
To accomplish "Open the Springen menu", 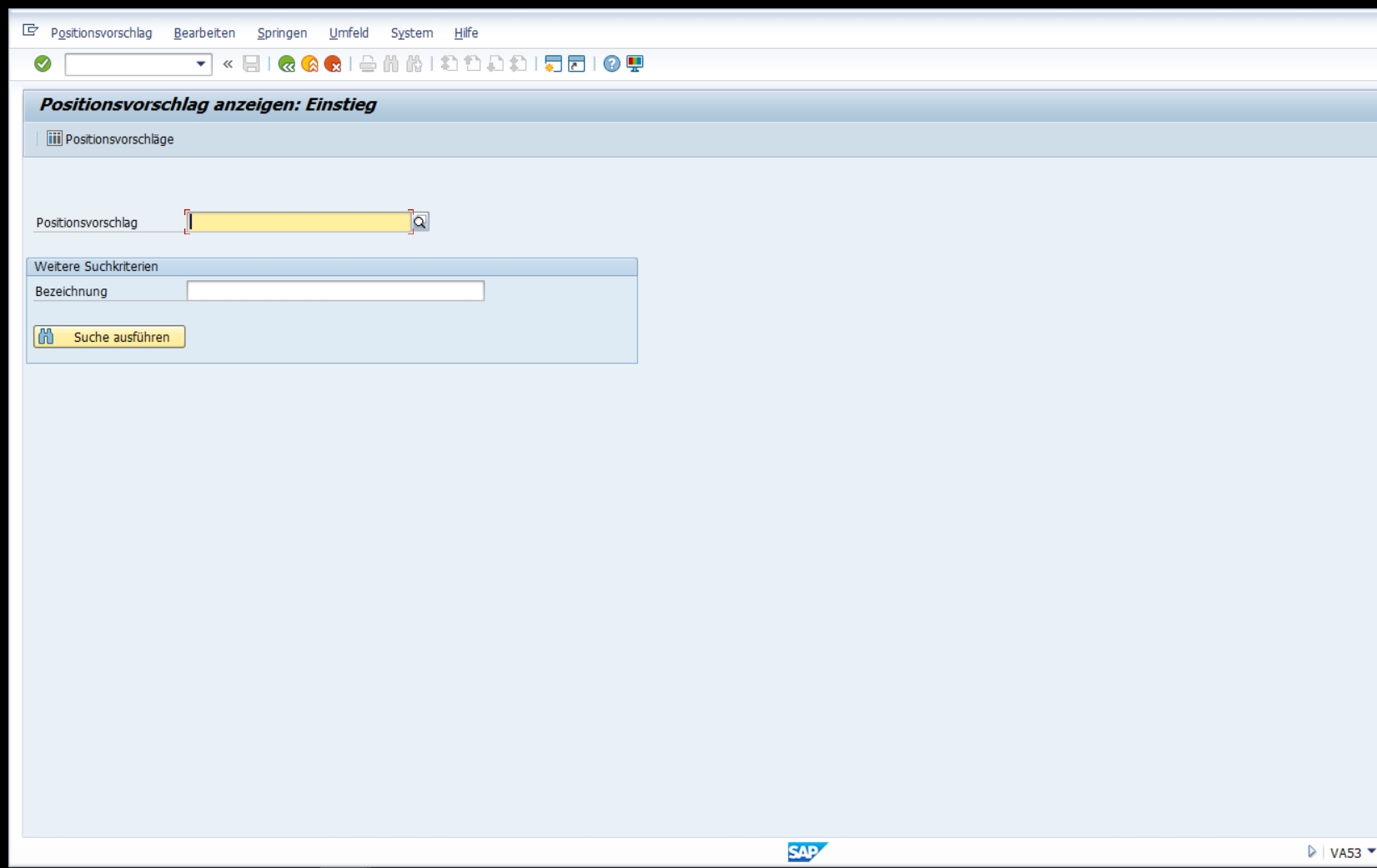I will [282, 33].
